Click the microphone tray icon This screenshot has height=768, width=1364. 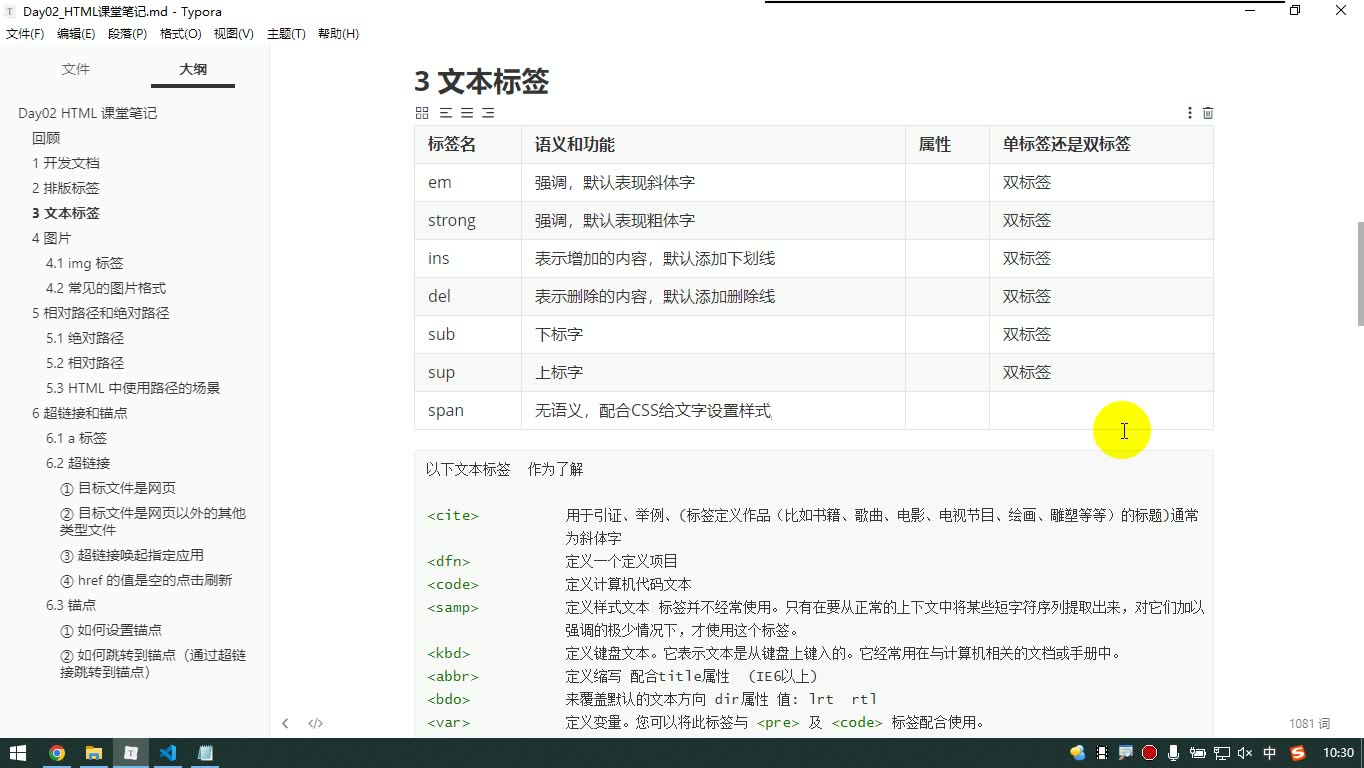point(1174,753)
